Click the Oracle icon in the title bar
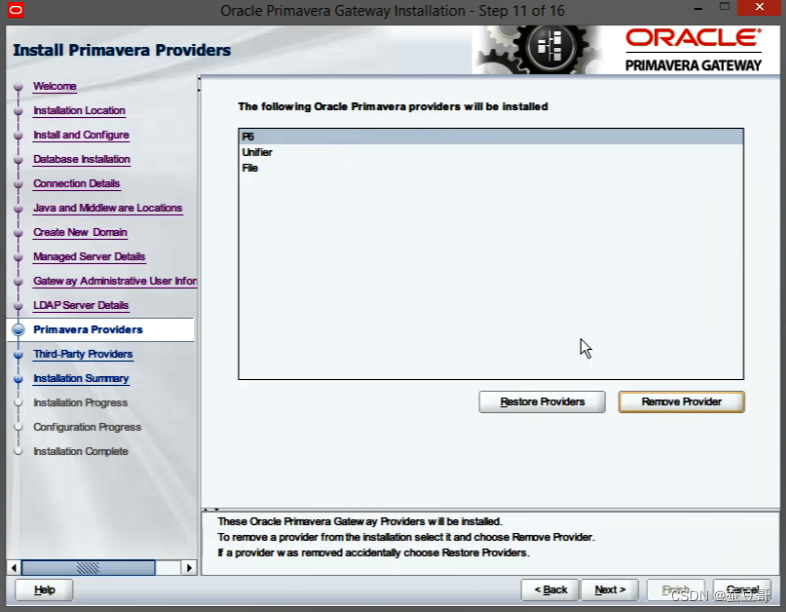The width and height of the screenshot is (786, 612). click(16, 10)
